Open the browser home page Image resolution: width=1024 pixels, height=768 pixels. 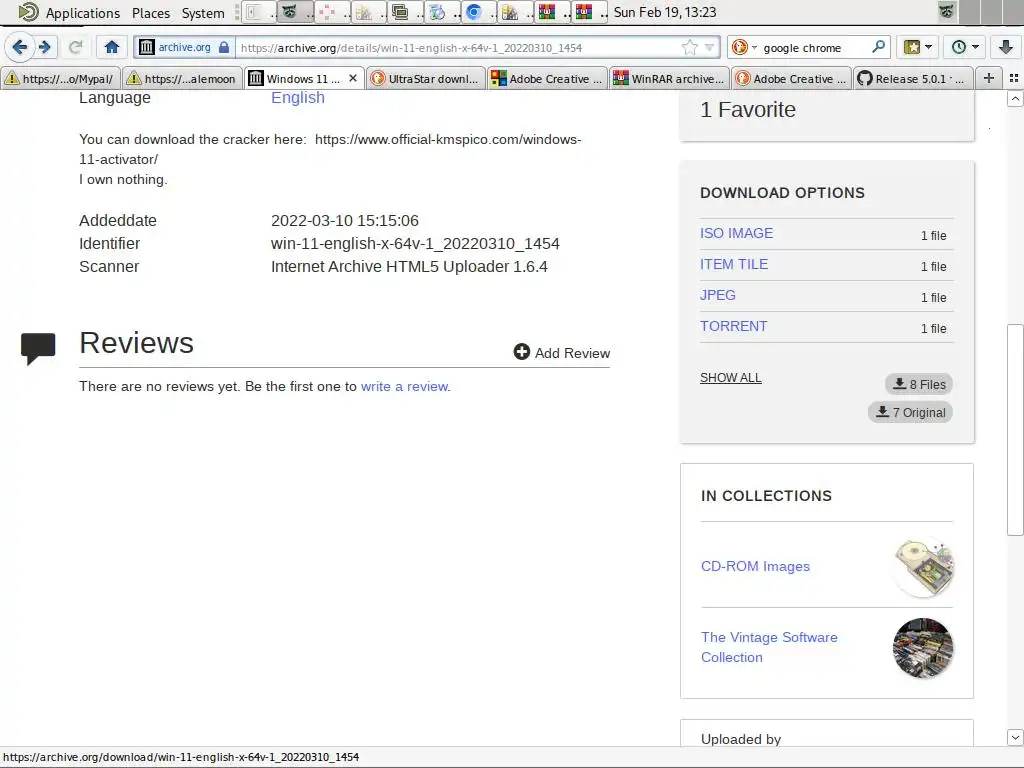(x=112, y=47)
